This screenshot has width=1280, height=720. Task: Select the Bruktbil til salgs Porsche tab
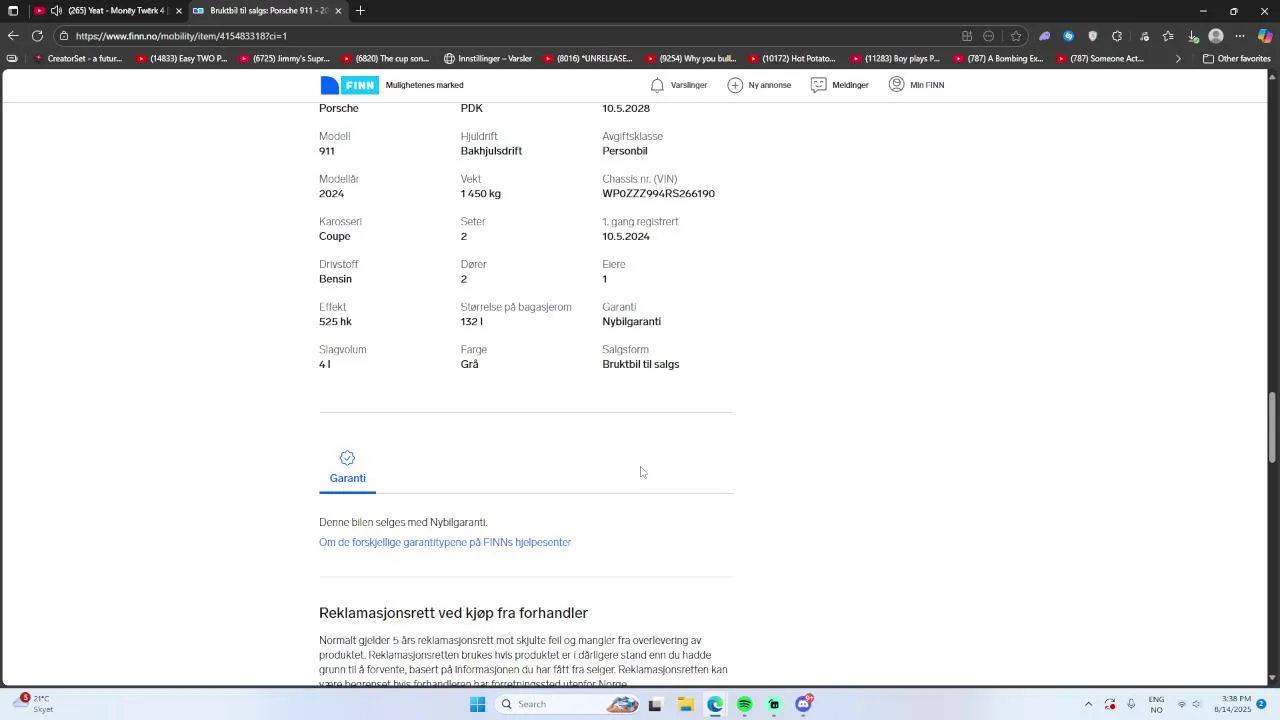(x=268, y=11)
